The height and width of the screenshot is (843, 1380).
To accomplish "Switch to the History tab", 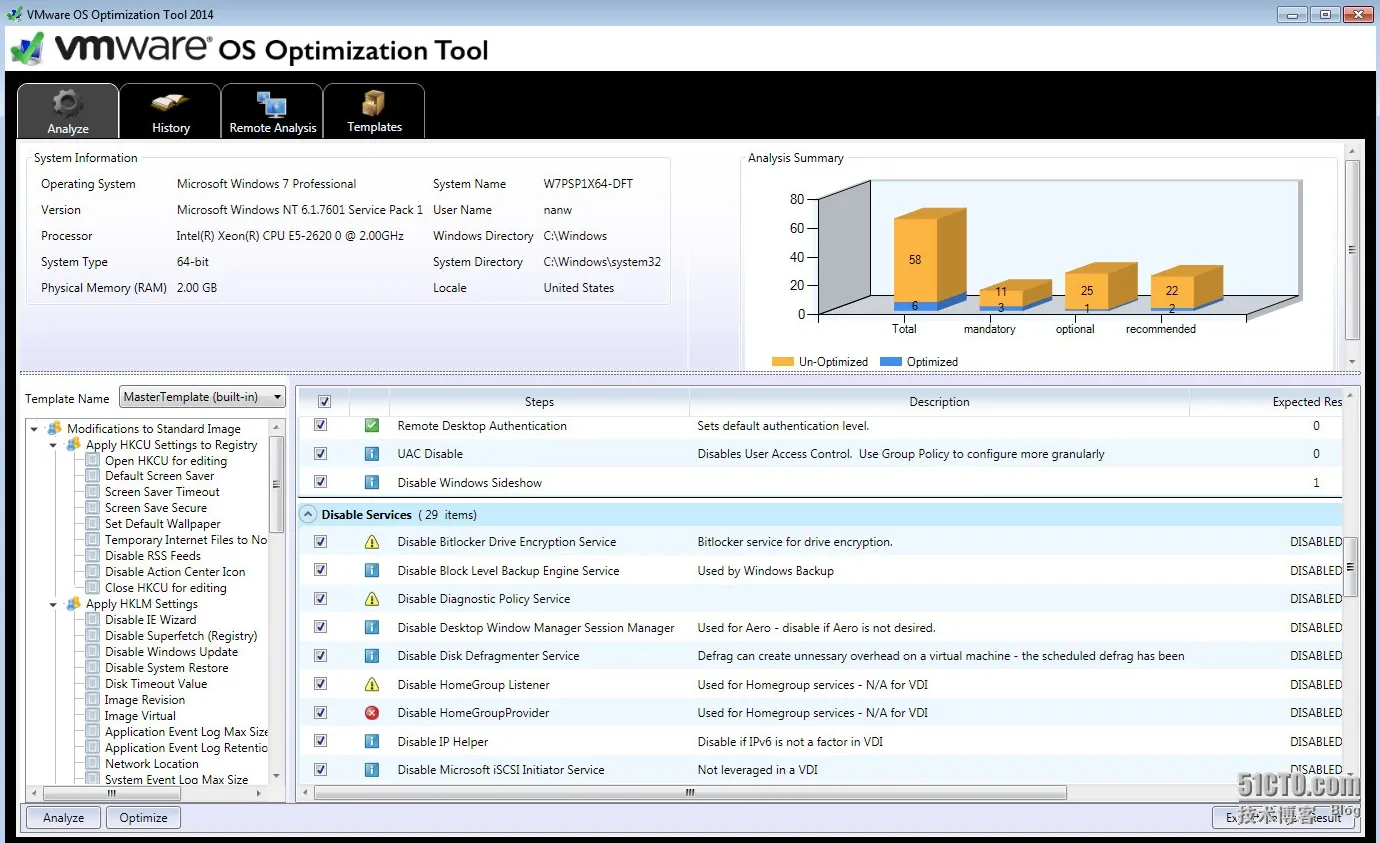I will 170,111.
